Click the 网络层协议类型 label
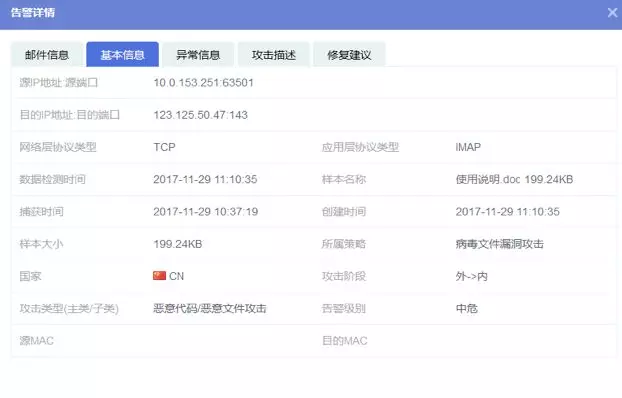Viewport: 622px width, 398px height. (x=58, y=147)
